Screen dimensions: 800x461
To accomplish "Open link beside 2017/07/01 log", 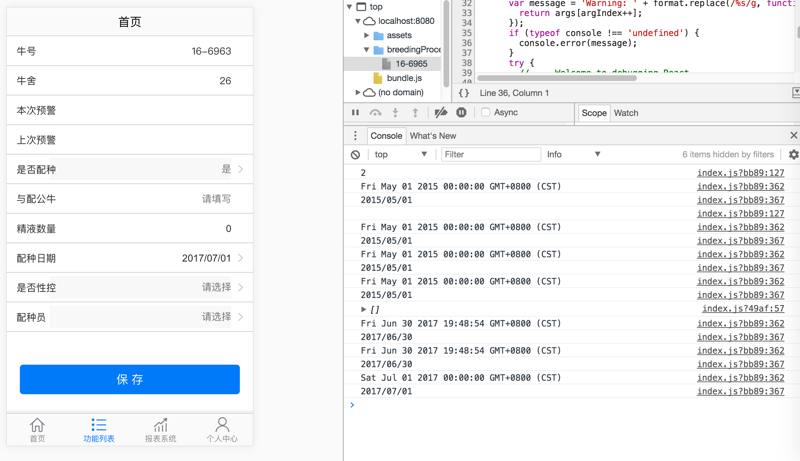I will [x=740, y=391].
